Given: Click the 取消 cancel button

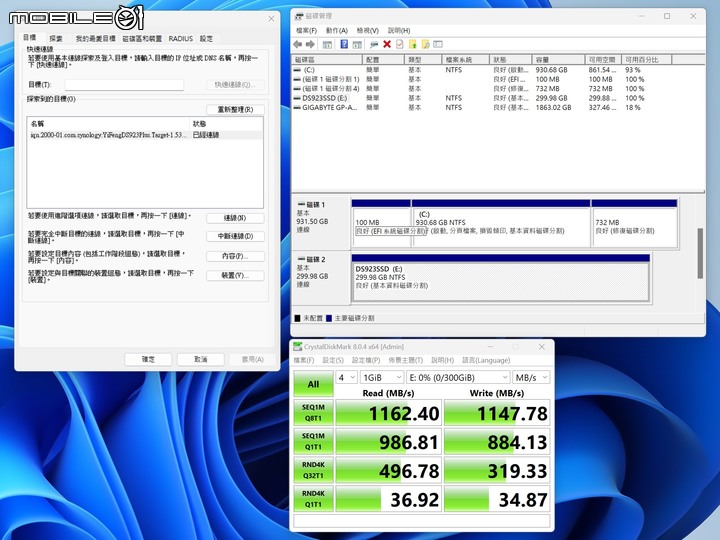Looking at the screenshot, I should coord(201,360).
